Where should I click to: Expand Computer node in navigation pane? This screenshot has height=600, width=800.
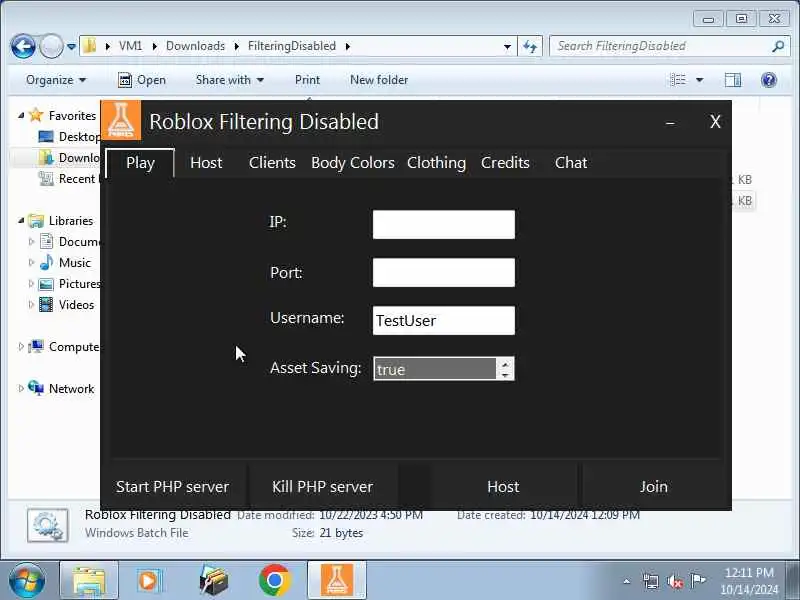(21, 347)
